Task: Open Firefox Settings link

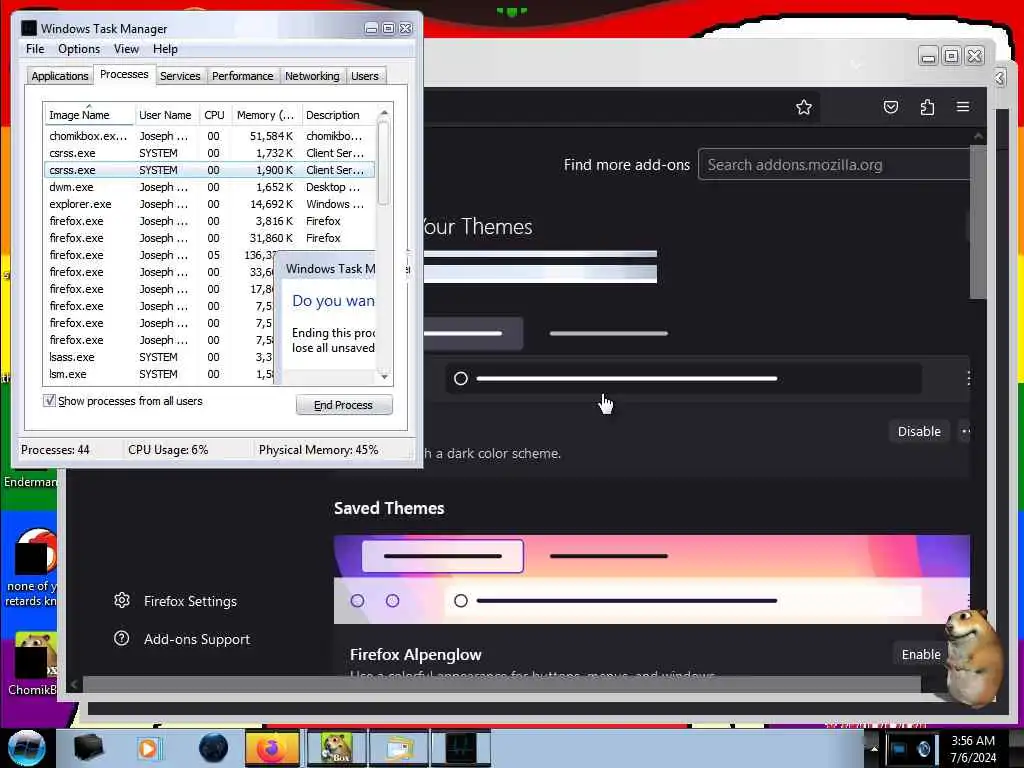Action: (190, 601)
